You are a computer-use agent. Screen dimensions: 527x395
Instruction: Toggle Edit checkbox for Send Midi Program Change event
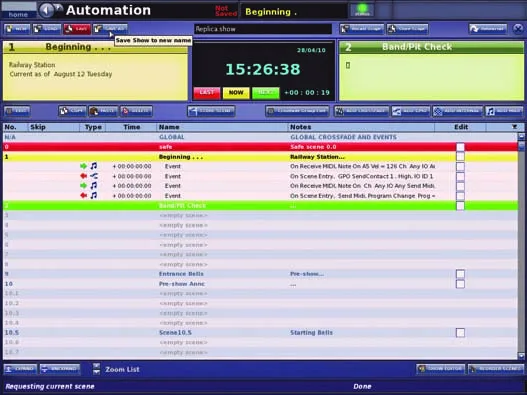[460, 196]
